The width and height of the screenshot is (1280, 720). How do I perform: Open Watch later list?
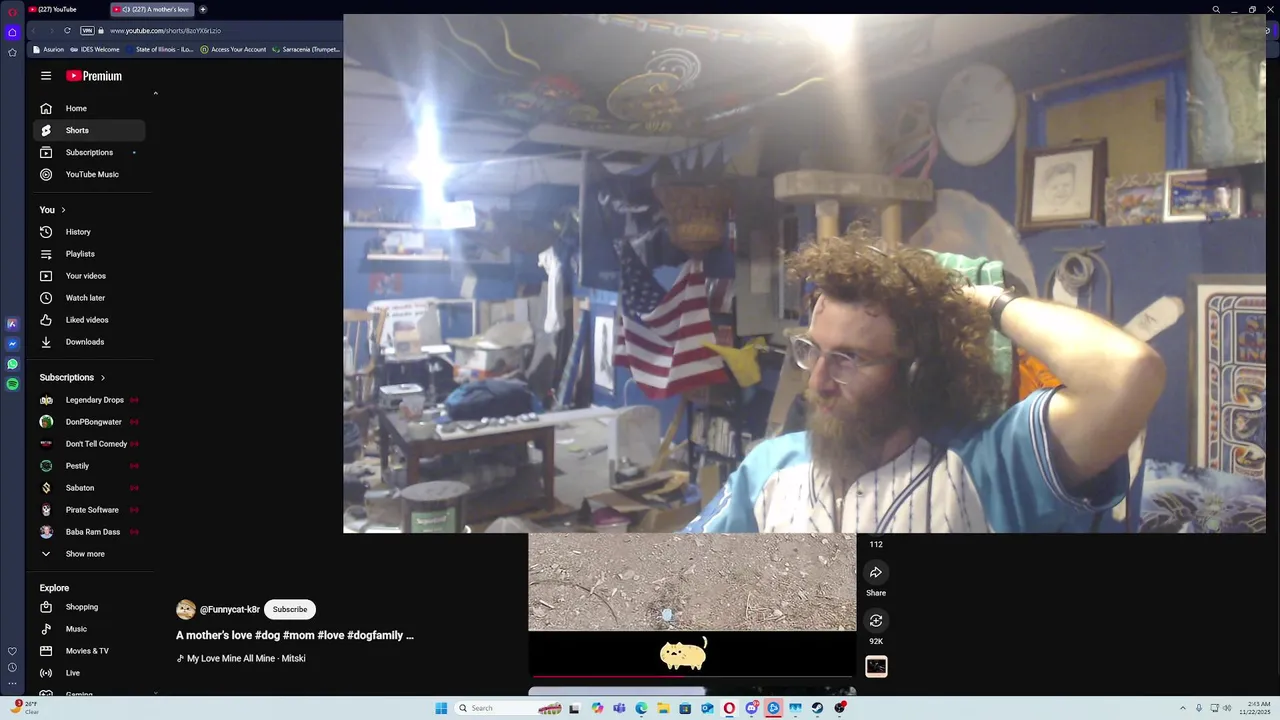(x=89, y=298)
